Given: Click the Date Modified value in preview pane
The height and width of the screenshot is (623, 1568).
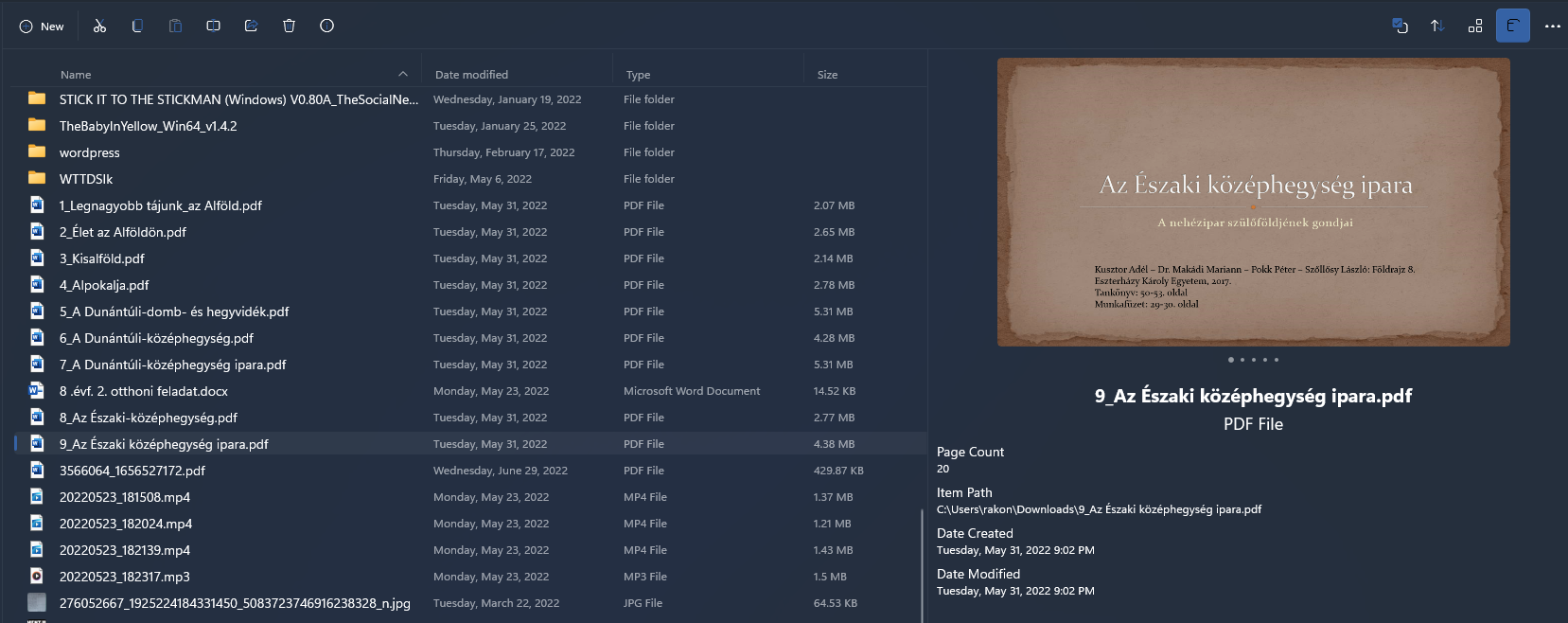Looking at the screenshot, I should [x=1015, y=591].
